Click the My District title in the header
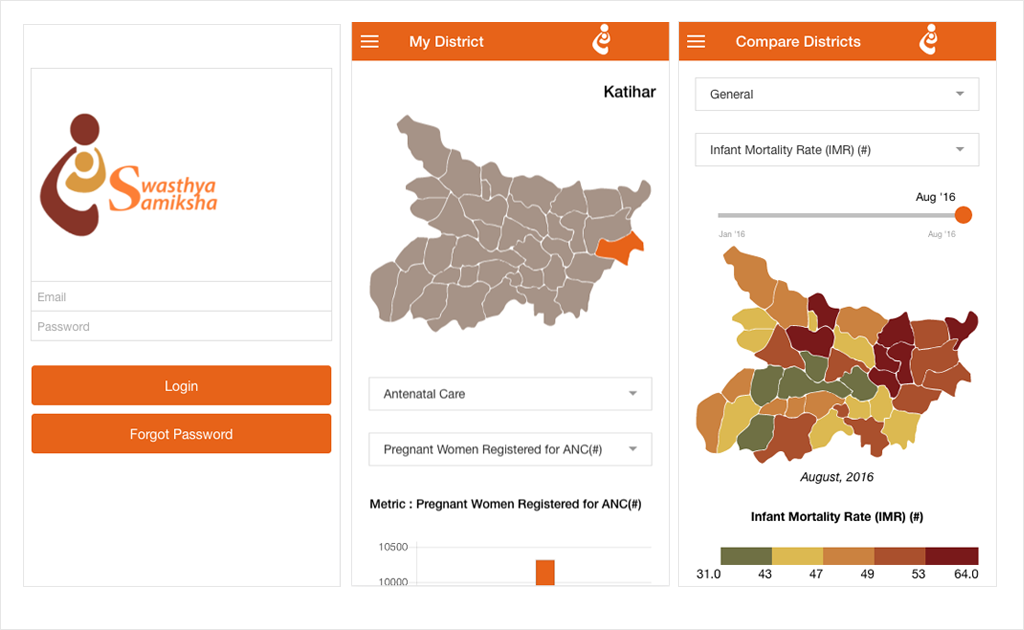The width and height of the screenshot is (1024, 630). click(x=446, y=41)
